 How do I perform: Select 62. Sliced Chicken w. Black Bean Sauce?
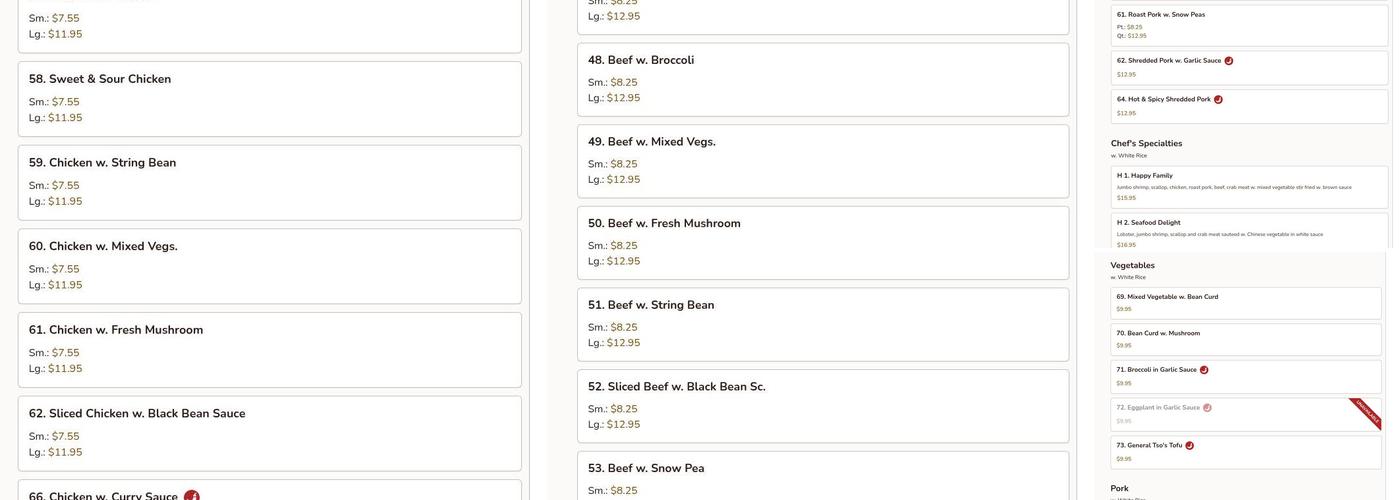(x=269, y=433)
